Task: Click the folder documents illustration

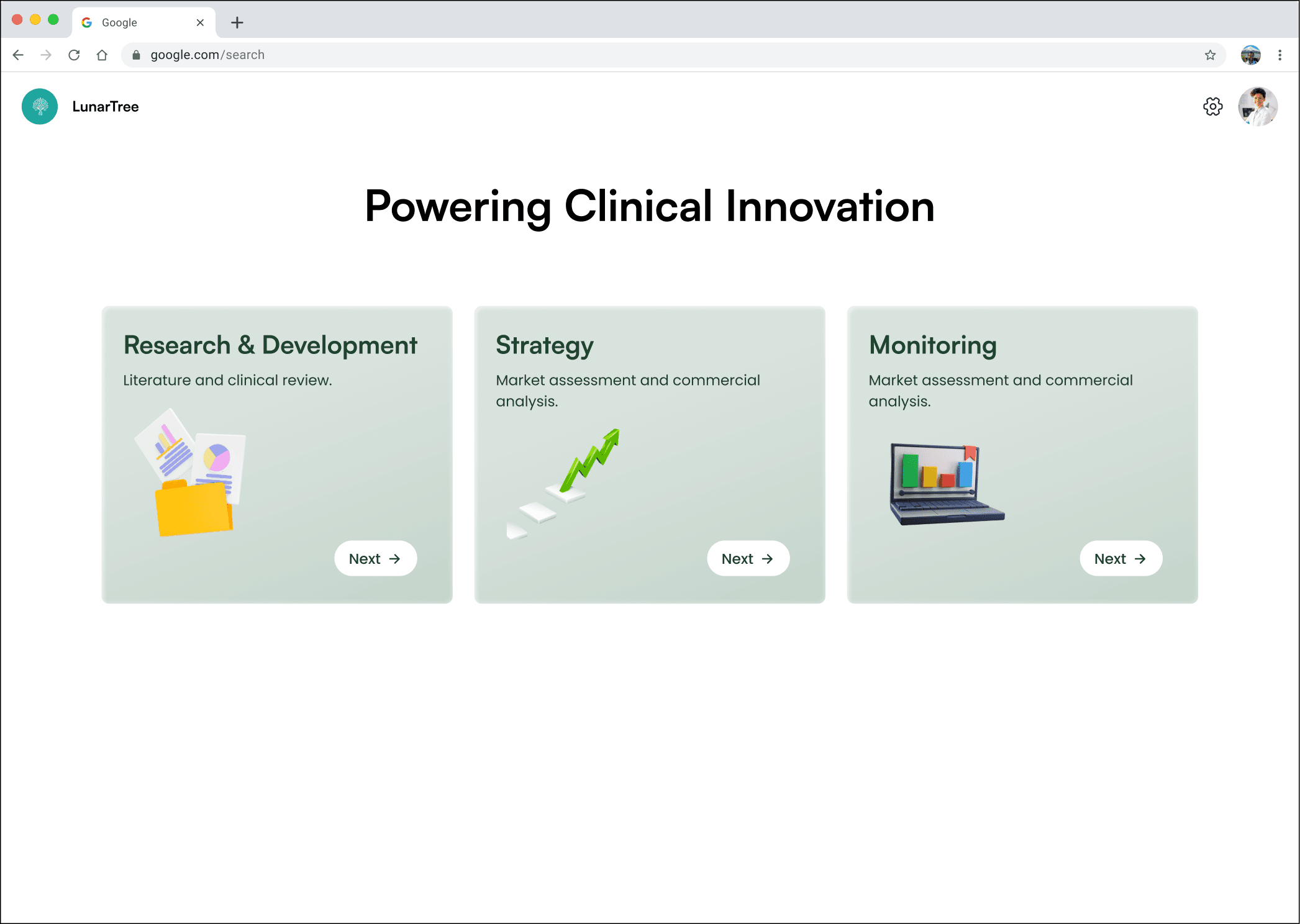Action: point(191,473)
